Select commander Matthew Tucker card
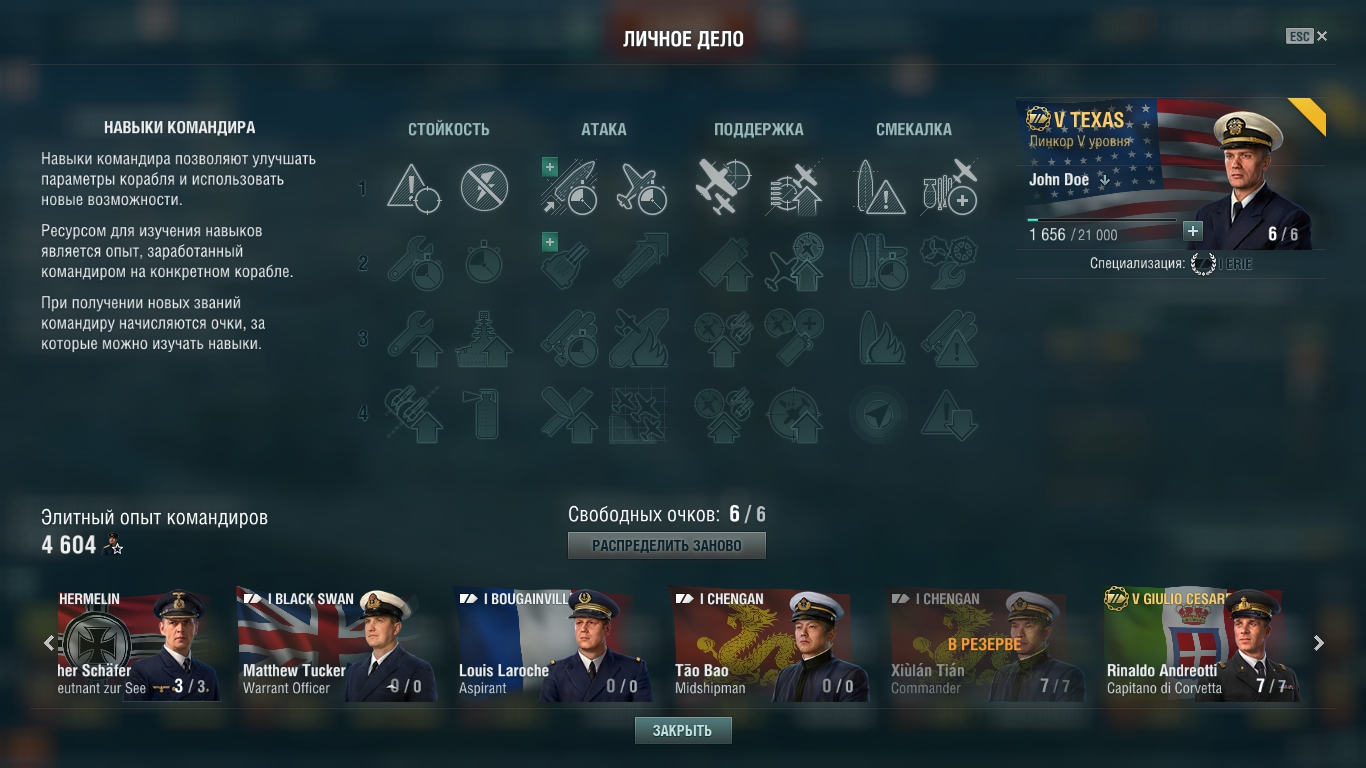Screen dimensions: 1366x768 click(336, 644)
